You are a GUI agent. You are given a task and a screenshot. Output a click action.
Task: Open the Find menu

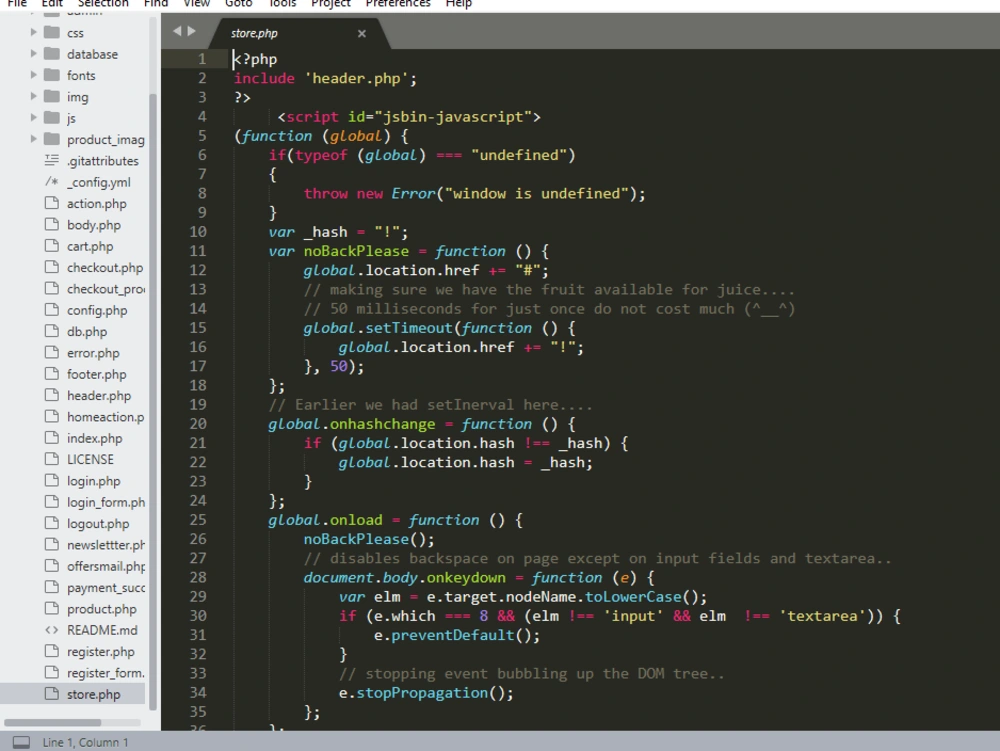click(x=156, y=3)
